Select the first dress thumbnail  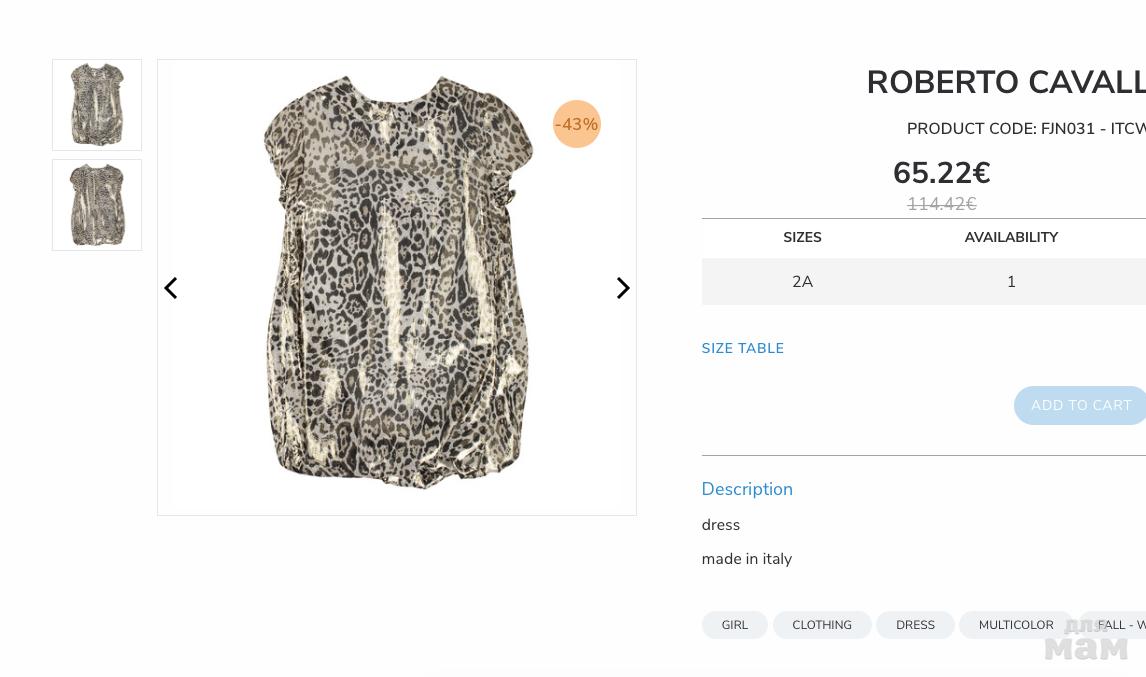(x=97, y=105)
